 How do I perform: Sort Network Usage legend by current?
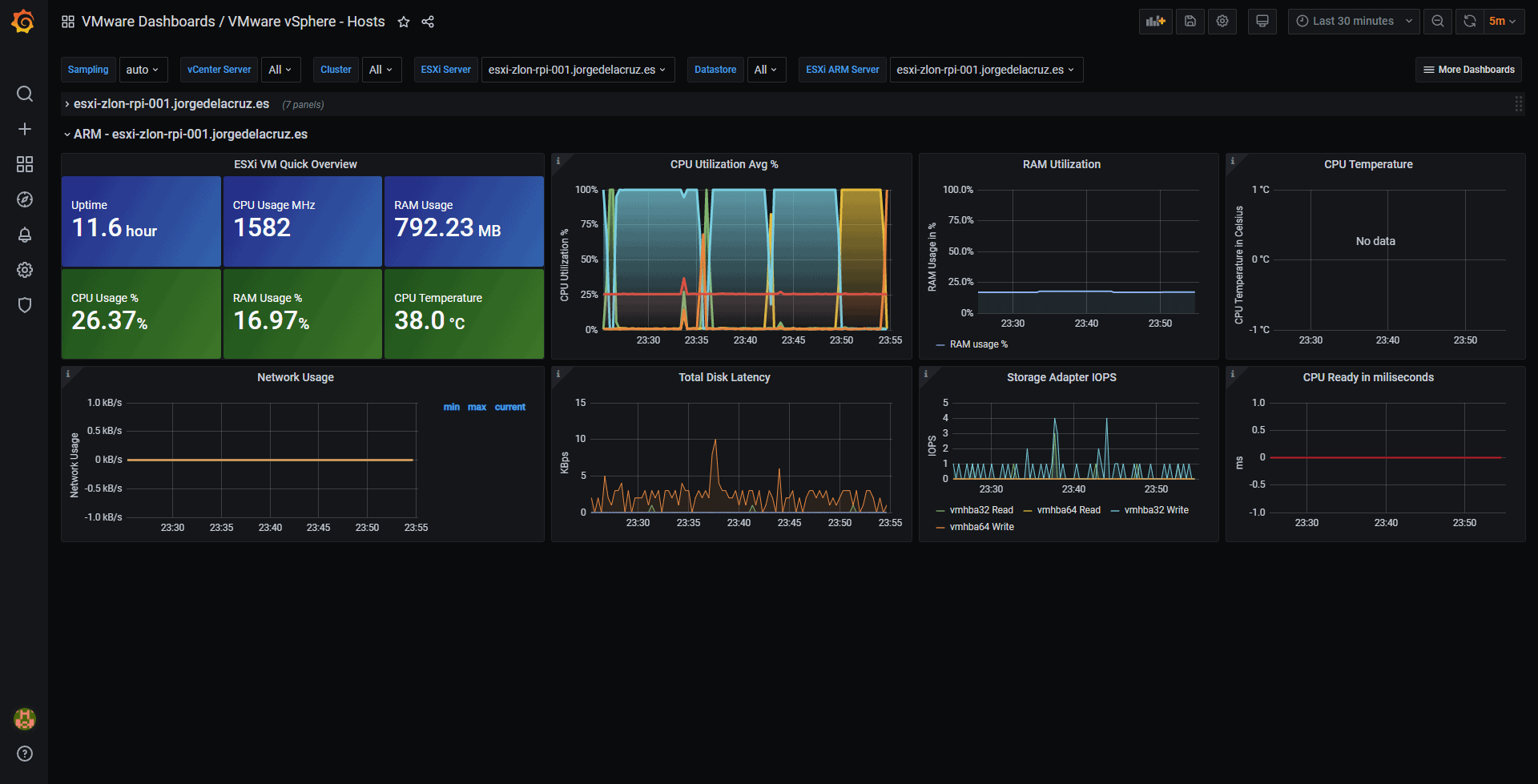tap(510, 408)
